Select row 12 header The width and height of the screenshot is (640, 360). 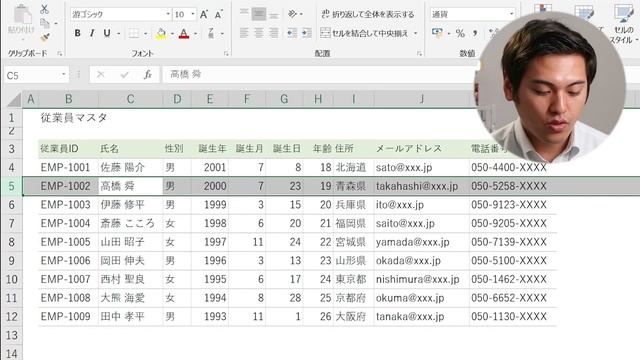(x=11, y=316)
